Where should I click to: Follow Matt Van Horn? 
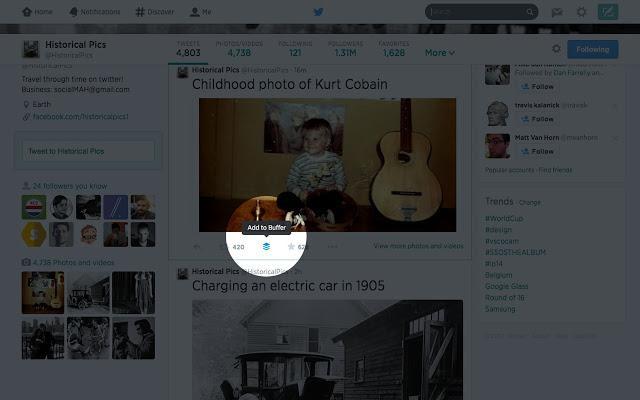pyautogui.click(x=537, y=151)
